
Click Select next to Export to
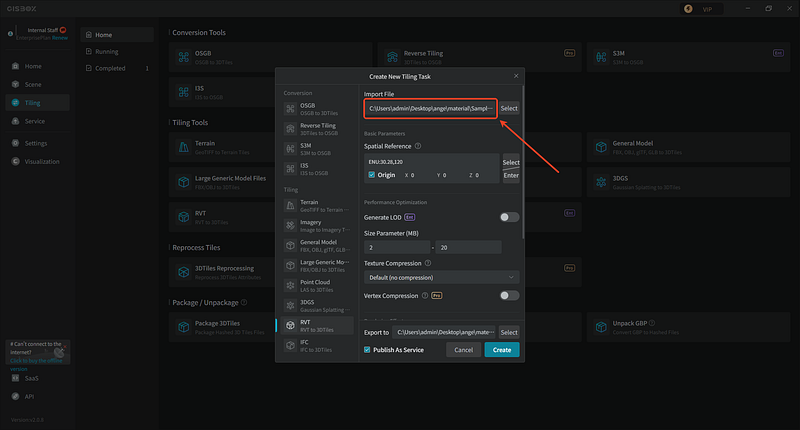[509, 332]
